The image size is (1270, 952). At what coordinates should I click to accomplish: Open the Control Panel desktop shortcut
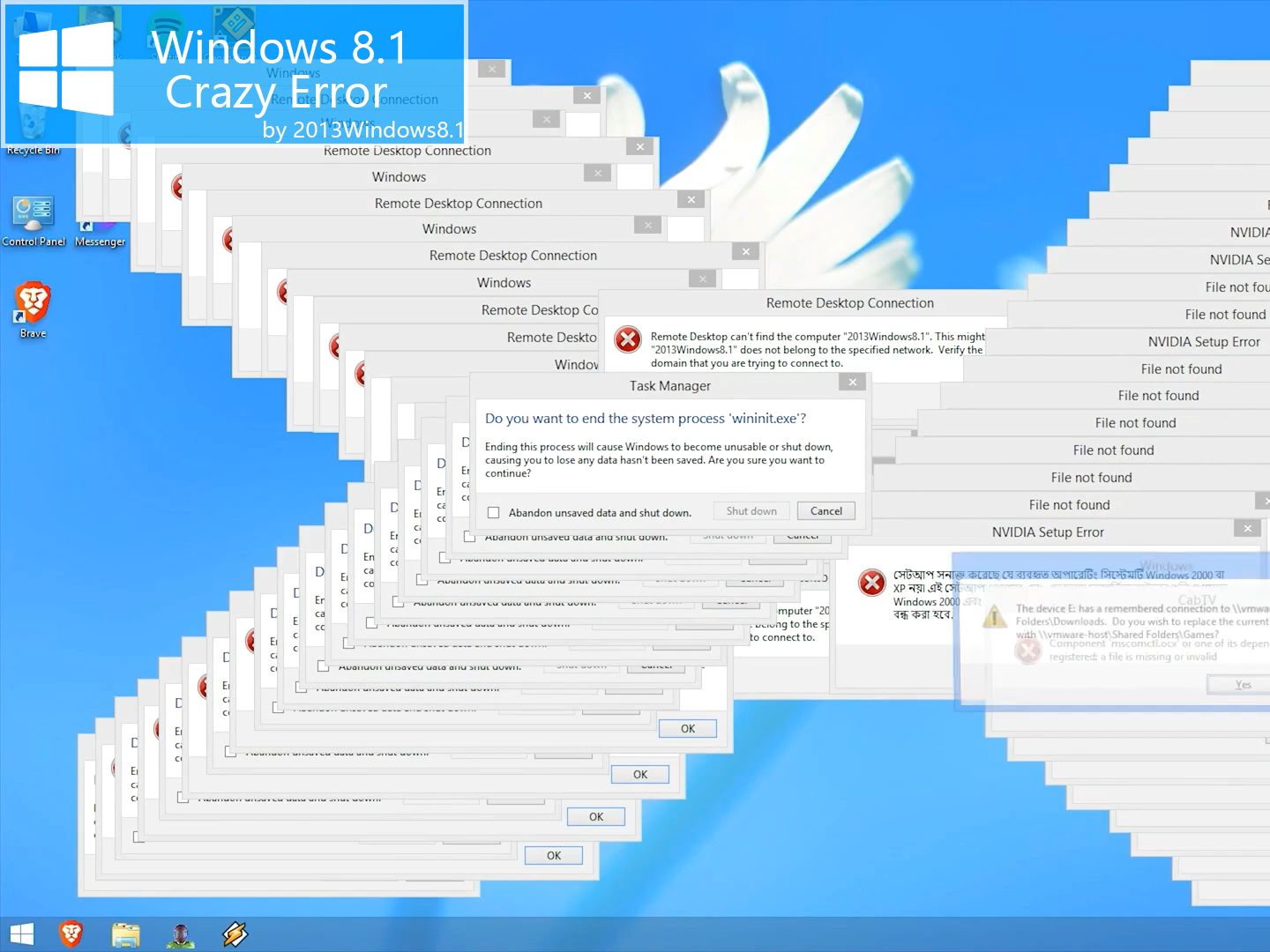coord(34,221)
